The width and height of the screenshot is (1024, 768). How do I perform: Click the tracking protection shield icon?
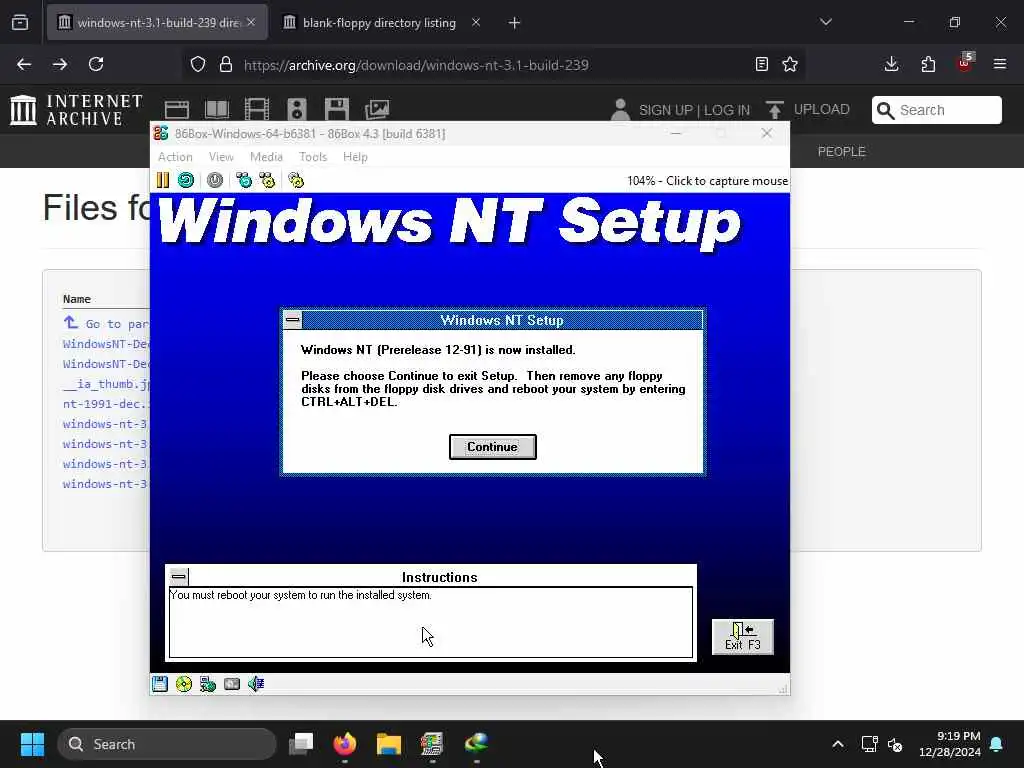[198, 64]
